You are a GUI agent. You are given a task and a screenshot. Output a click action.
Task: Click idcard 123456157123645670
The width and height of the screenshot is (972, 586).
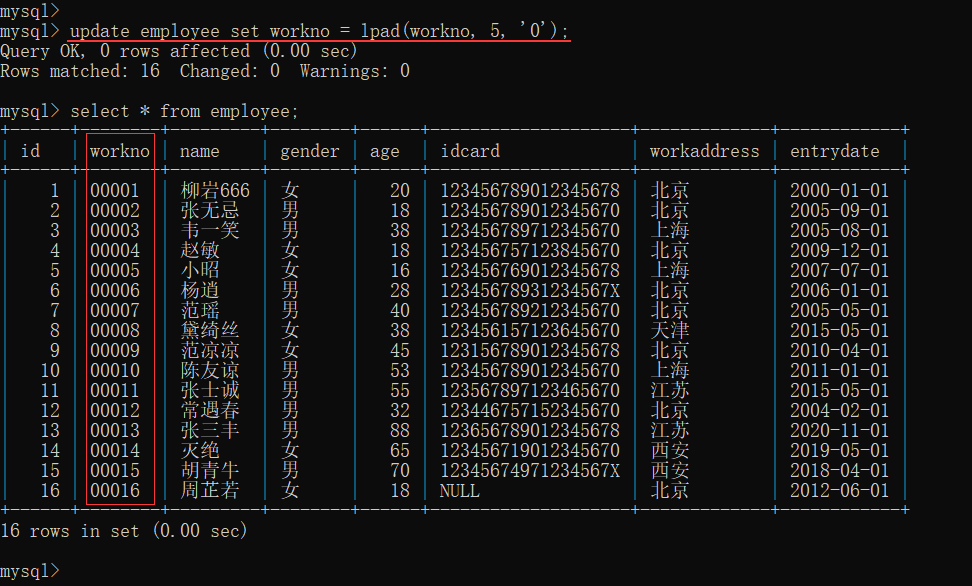(x=530, y=331)
